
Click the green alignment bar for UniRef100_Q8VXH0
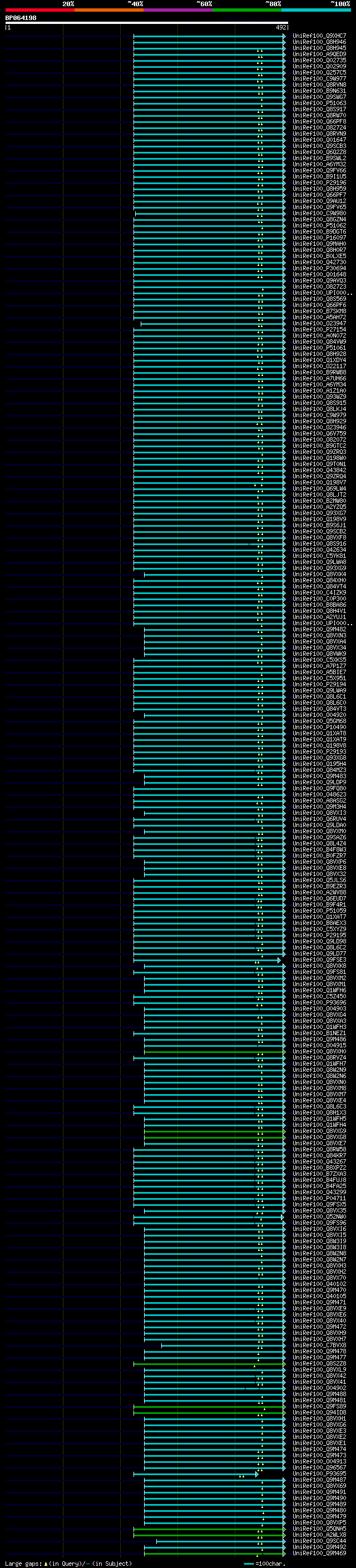tap(214, 1052)
